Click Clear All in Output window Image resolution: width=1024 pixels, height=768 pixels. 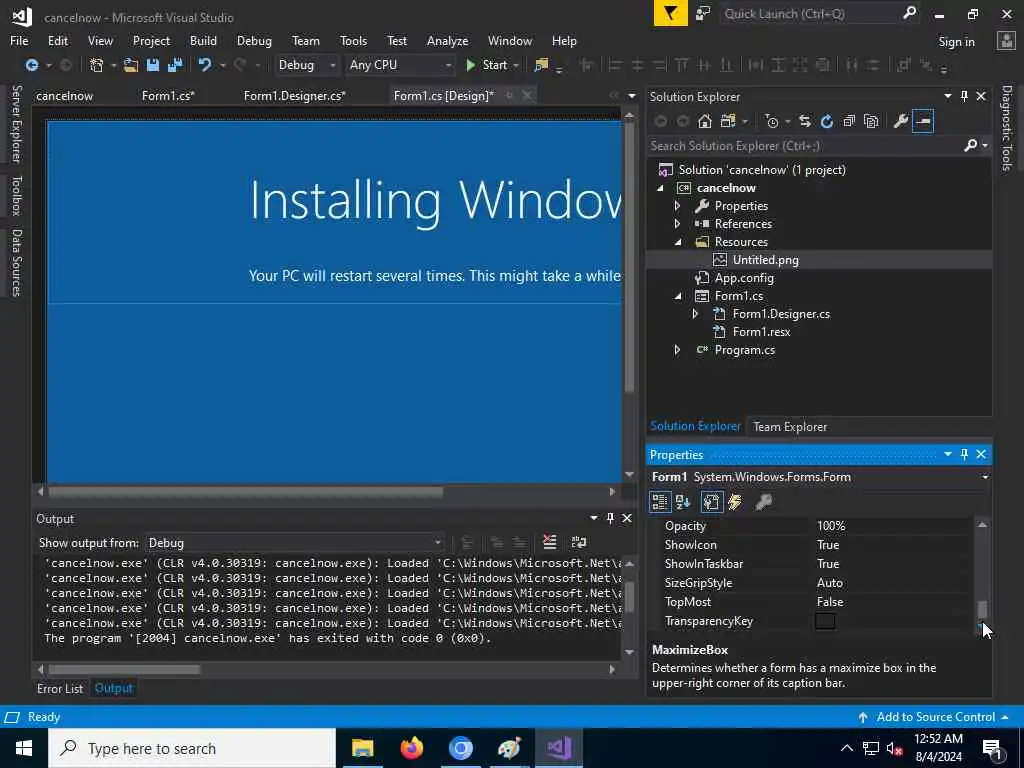[x=550, y=542]
